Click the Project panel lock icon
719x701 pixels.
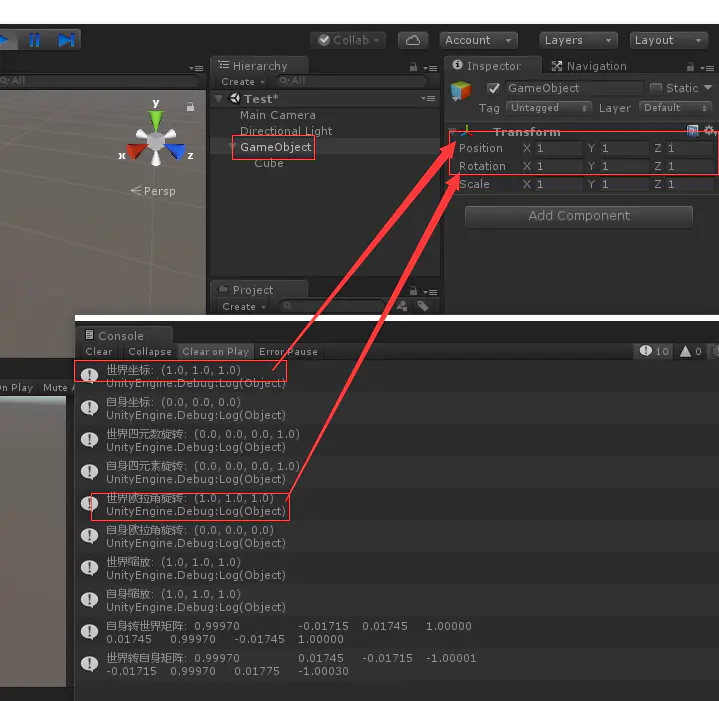(x=413, y=291)
